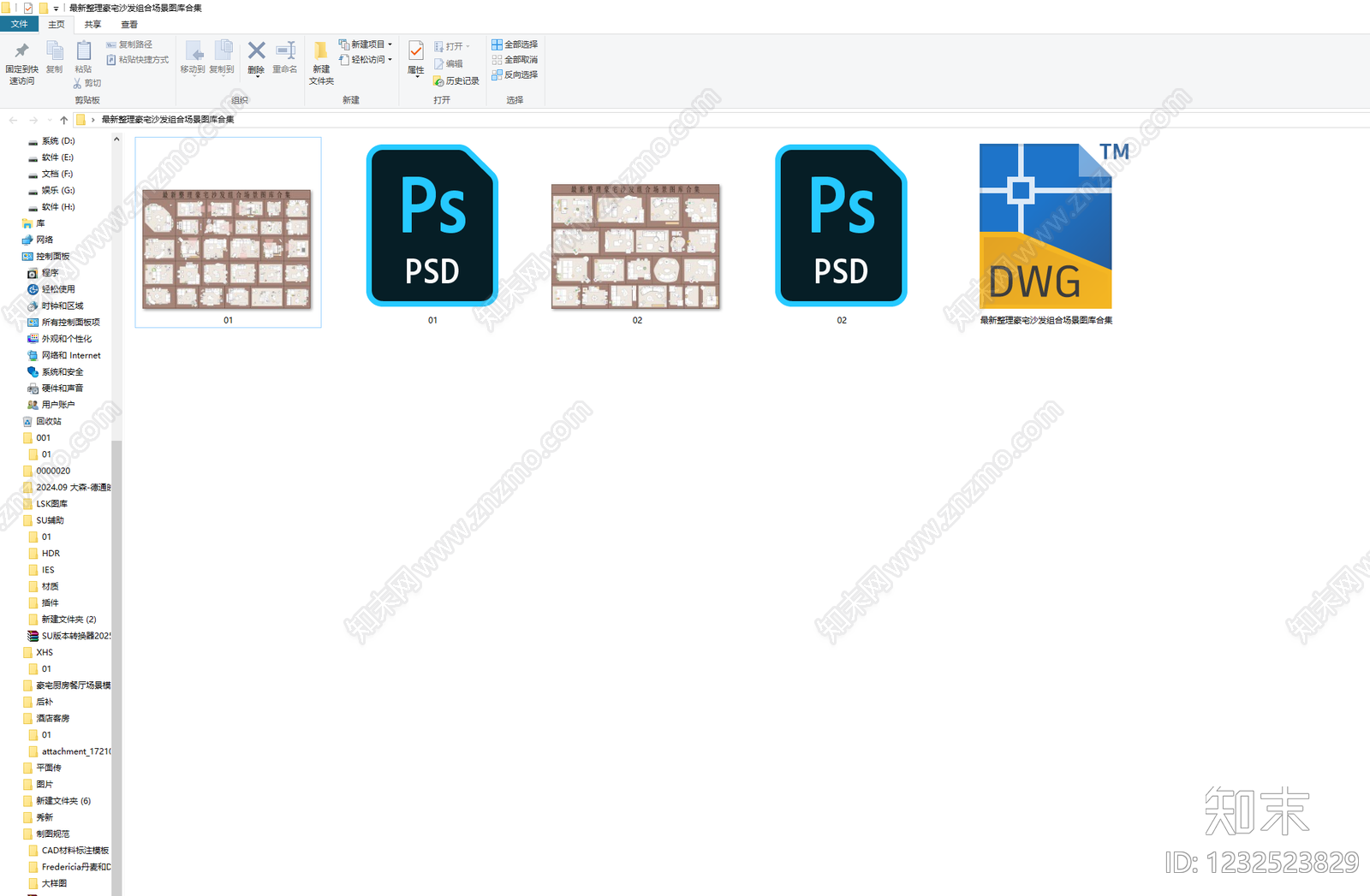Screen dimensions: 1370x896
Task: Click the Properties (属性) checkmark icon
Action: (416, 51)
